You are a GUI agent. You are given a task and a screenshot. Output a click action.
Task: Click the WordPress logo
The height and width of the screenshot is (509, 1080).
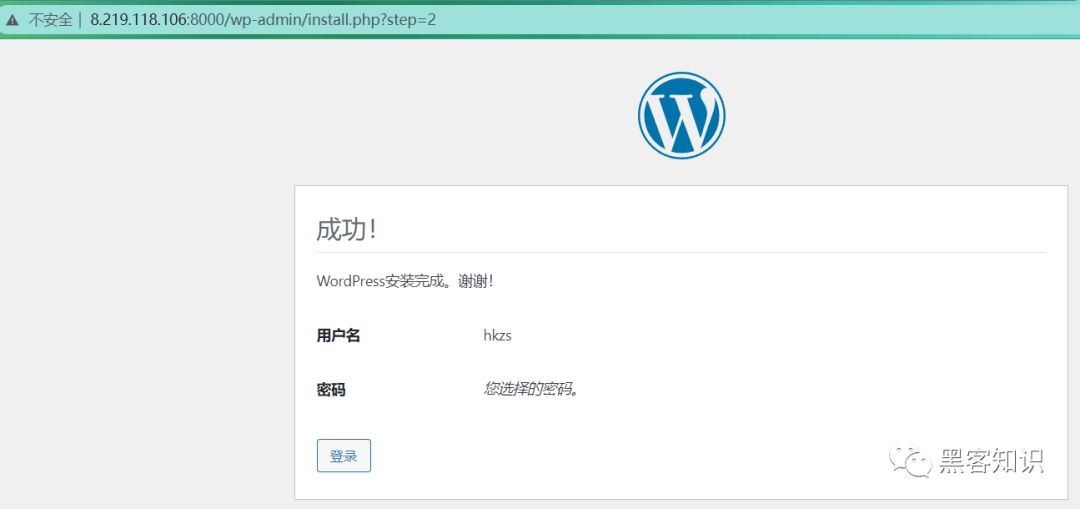[x=681, y=116]
